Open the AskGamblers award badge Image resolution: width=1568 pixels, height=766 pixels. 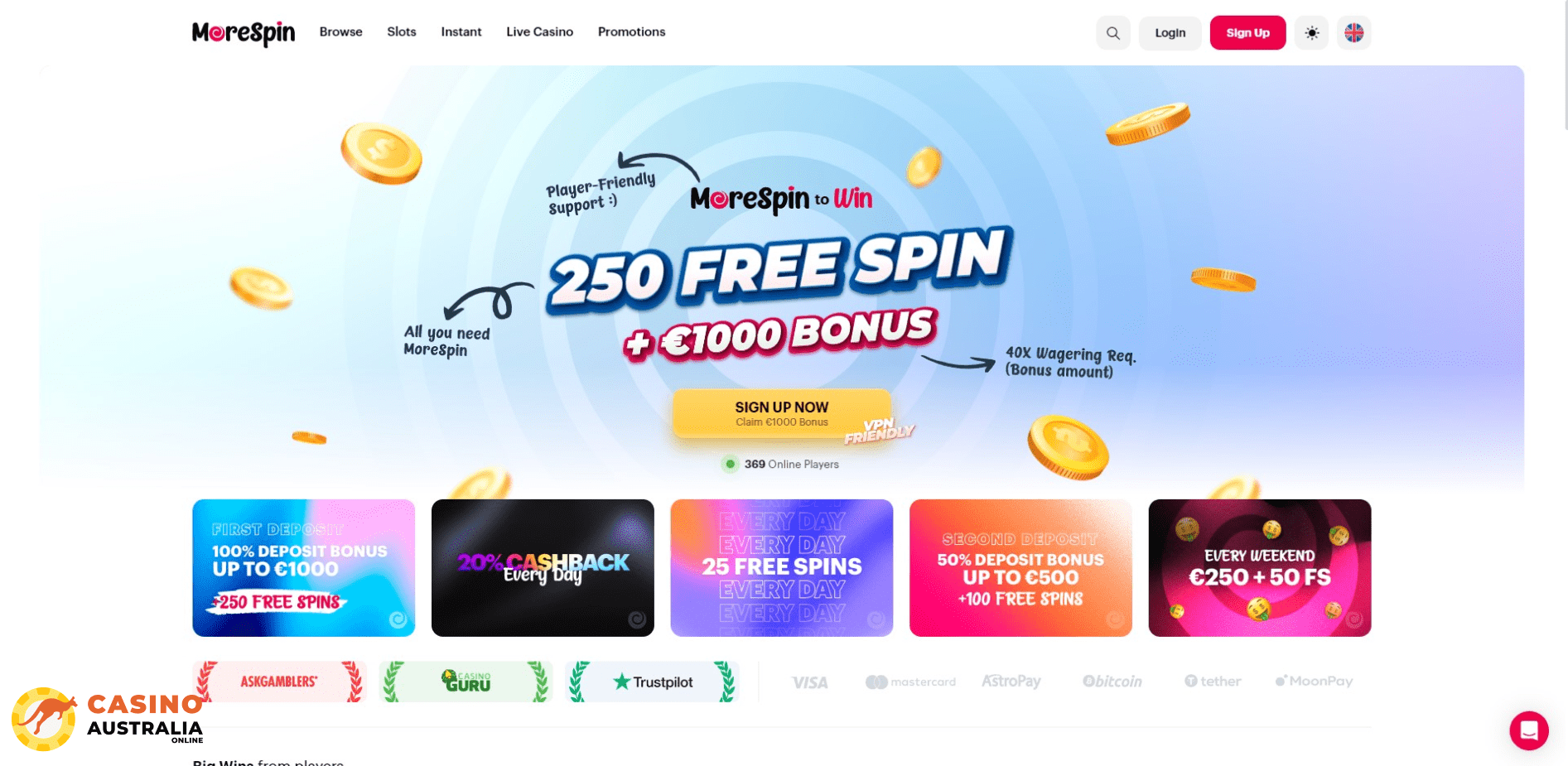[x=279, y=682]
